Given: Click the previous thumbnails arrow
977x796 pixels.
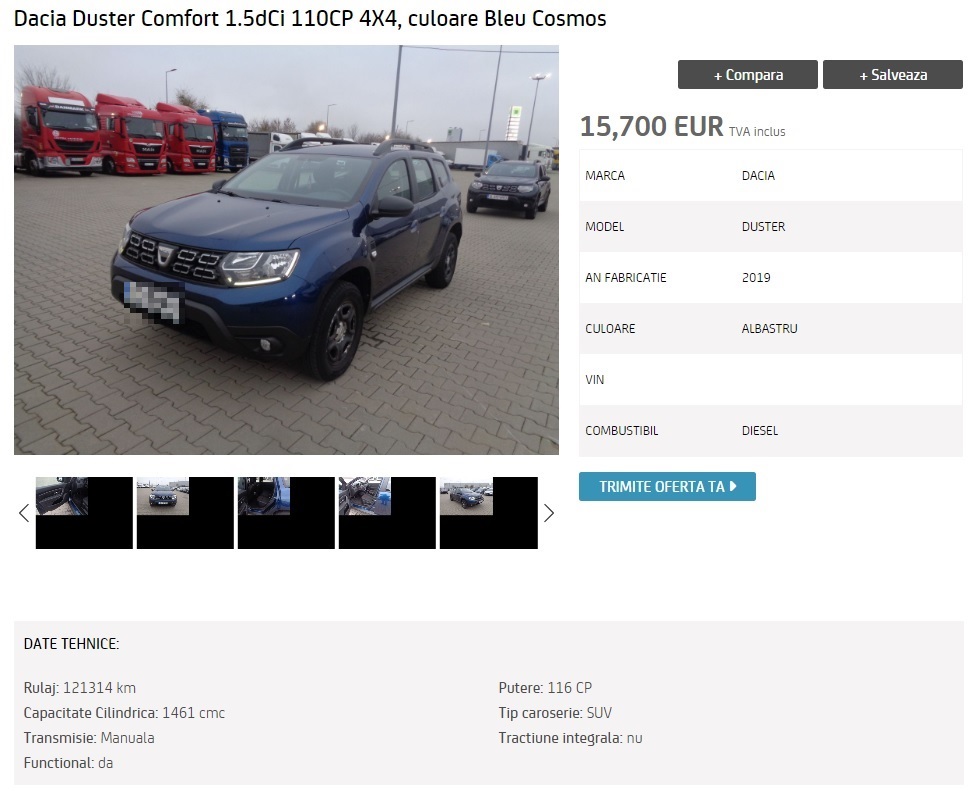Looking at the screenshot, I should tap(24, 513).
